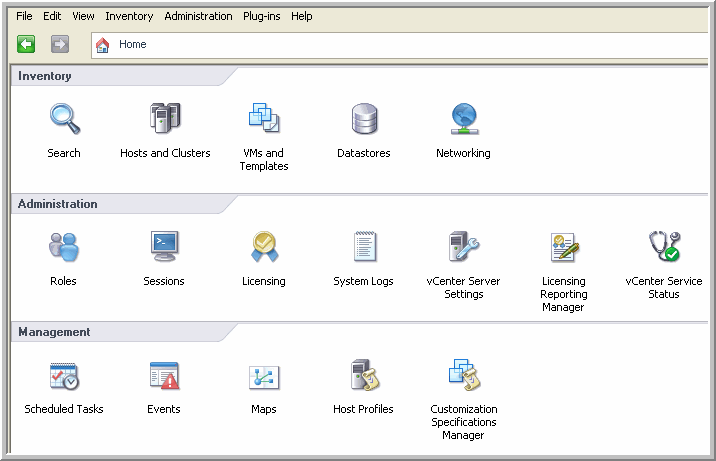
Task: Click the green back navigation arrow
Action: coord(26,44)
